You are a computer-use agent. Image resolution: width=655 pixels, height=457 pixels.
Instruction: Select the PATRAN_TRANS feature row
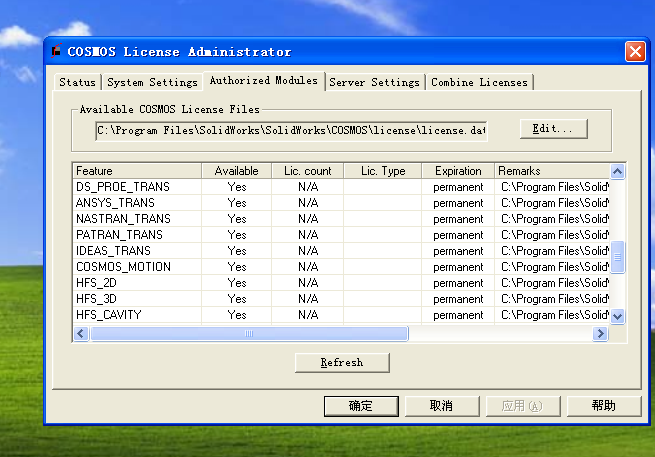pyautogui.click(x=341, y=235)
